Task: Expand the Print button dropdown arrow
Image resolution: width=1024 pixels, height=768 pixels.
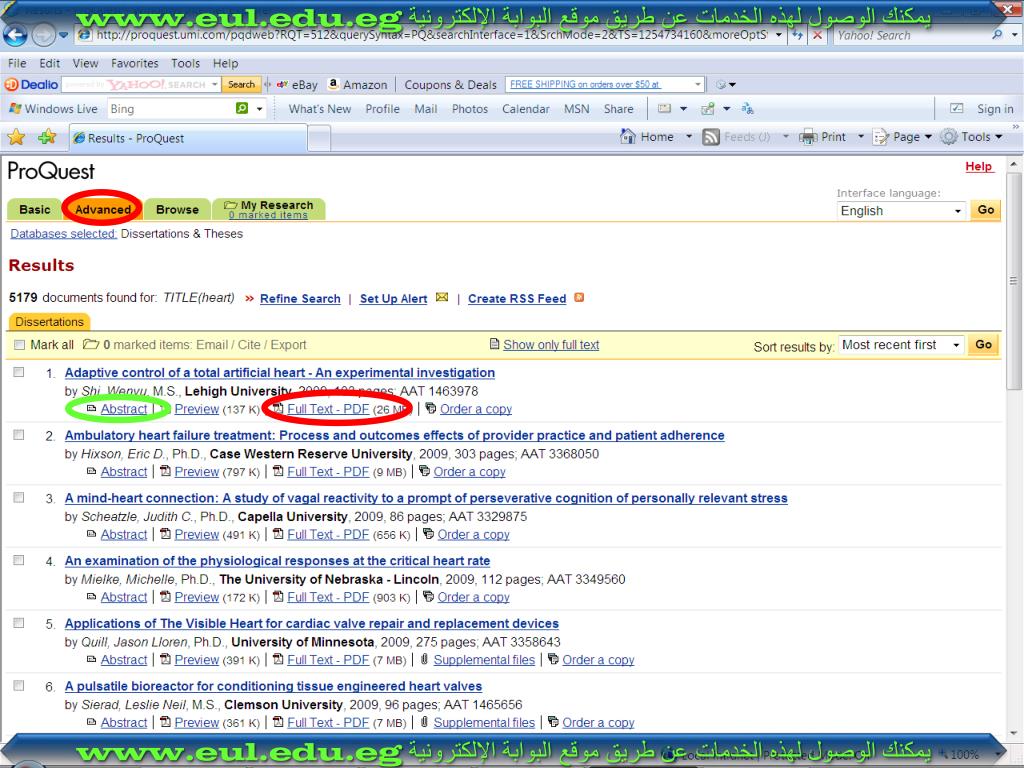Action: click(x=861, y=136)
